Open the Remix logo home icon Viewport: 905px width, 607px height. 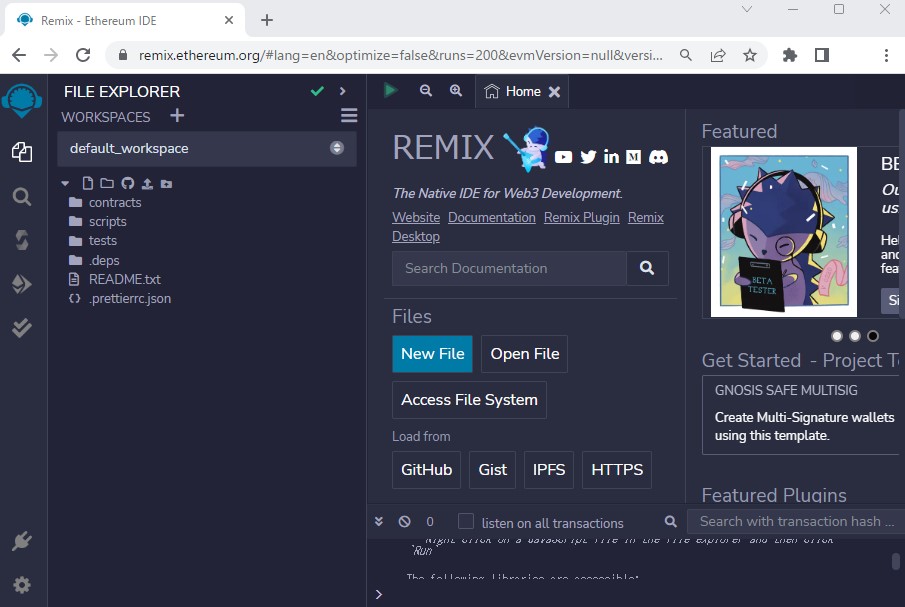pos(22,101)
